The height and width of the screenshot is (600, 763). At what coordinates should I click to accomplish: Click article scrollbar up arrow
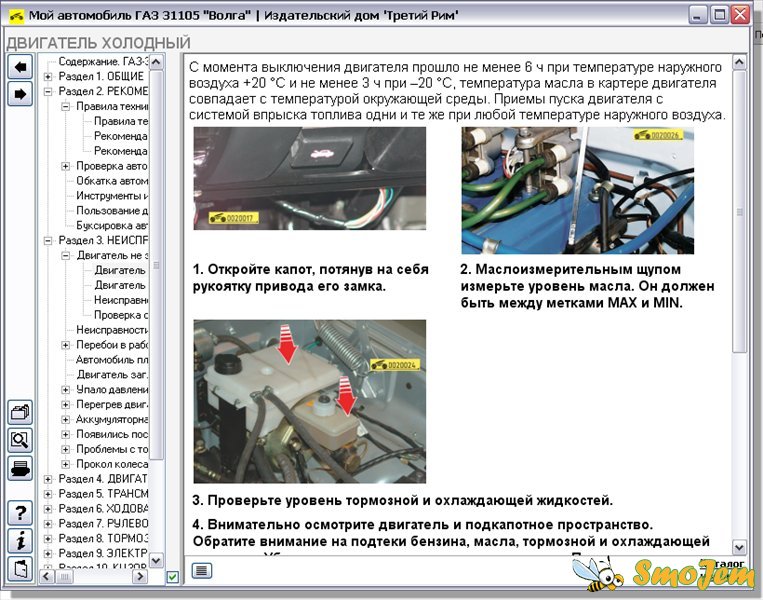tap(739, 62)
